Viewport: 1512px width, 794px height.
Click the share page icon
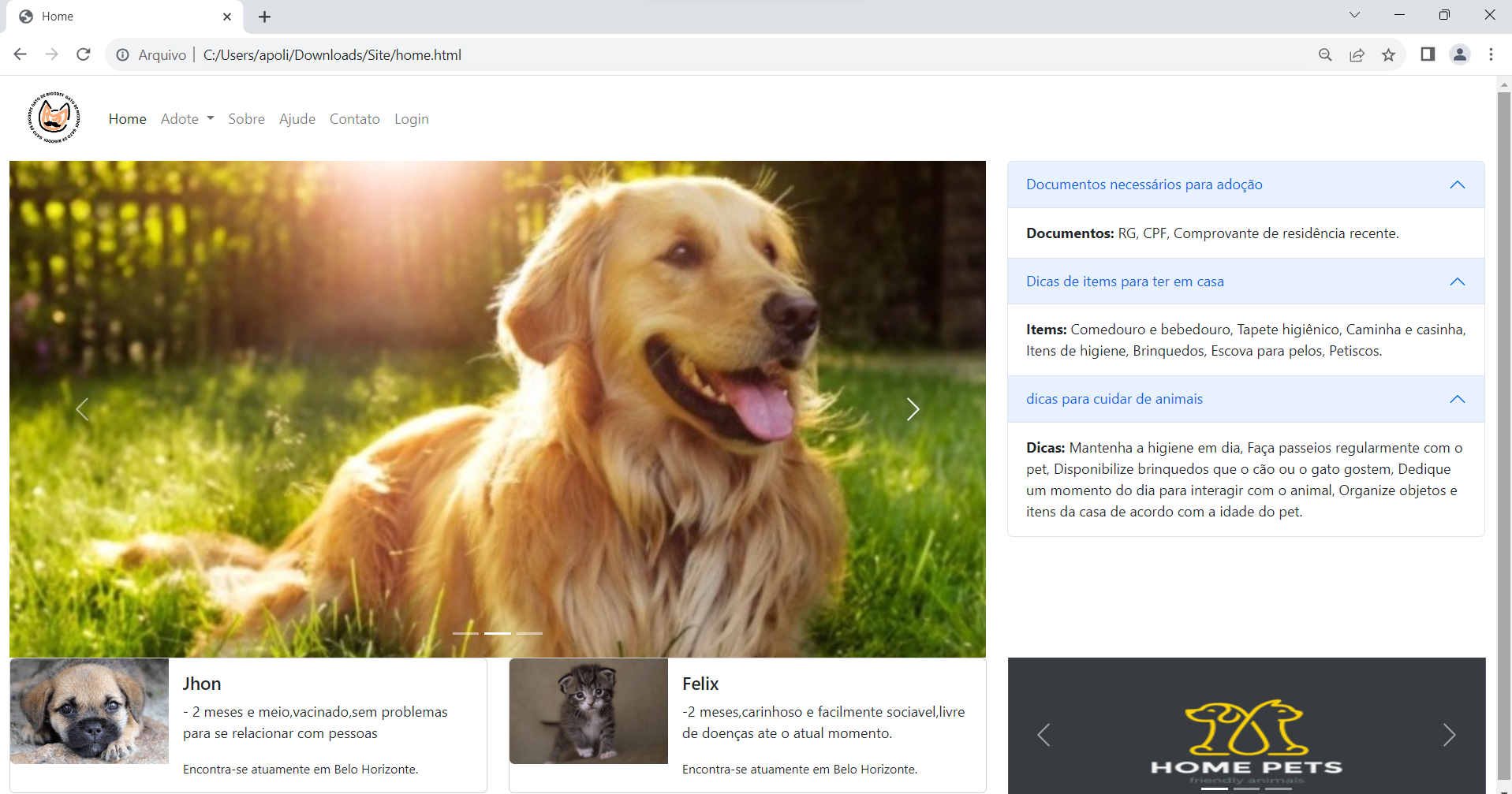(1357, 54)
